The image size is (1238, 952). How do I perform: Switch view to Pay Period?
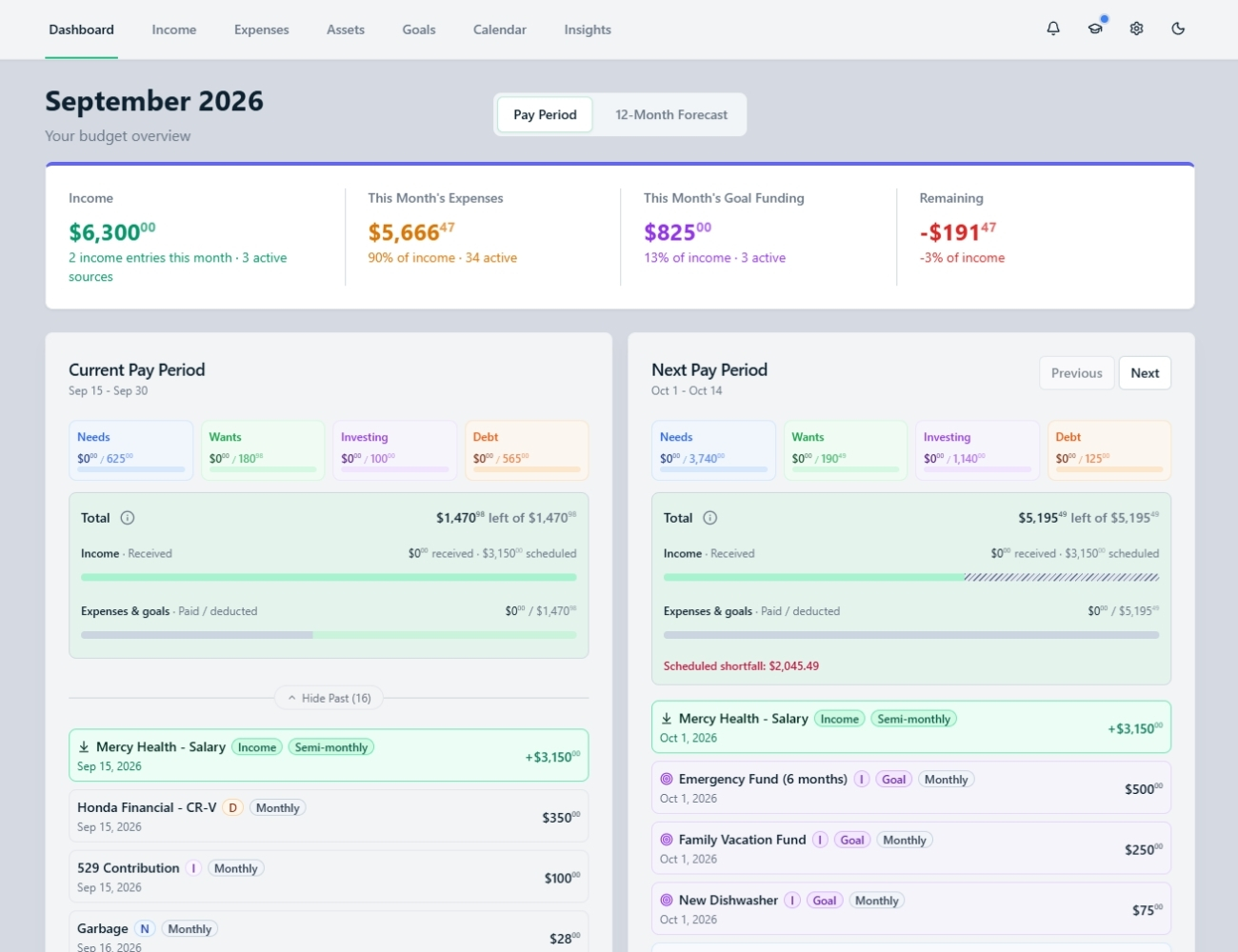pos(545,114)
